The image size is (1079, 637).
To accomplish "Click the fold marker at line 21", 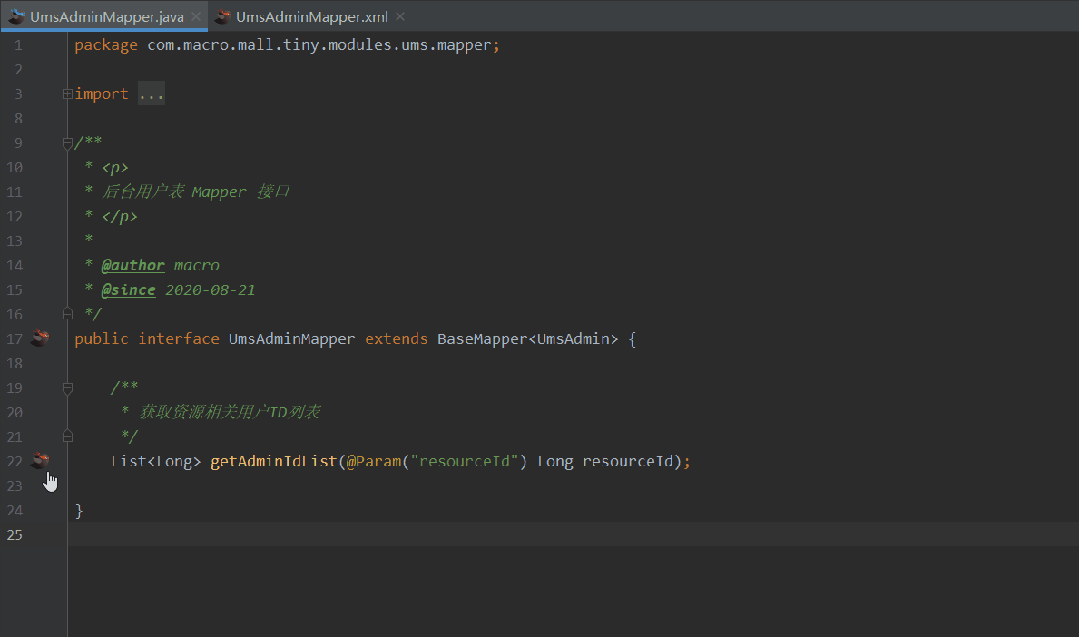I will click(x=67, y=436).
